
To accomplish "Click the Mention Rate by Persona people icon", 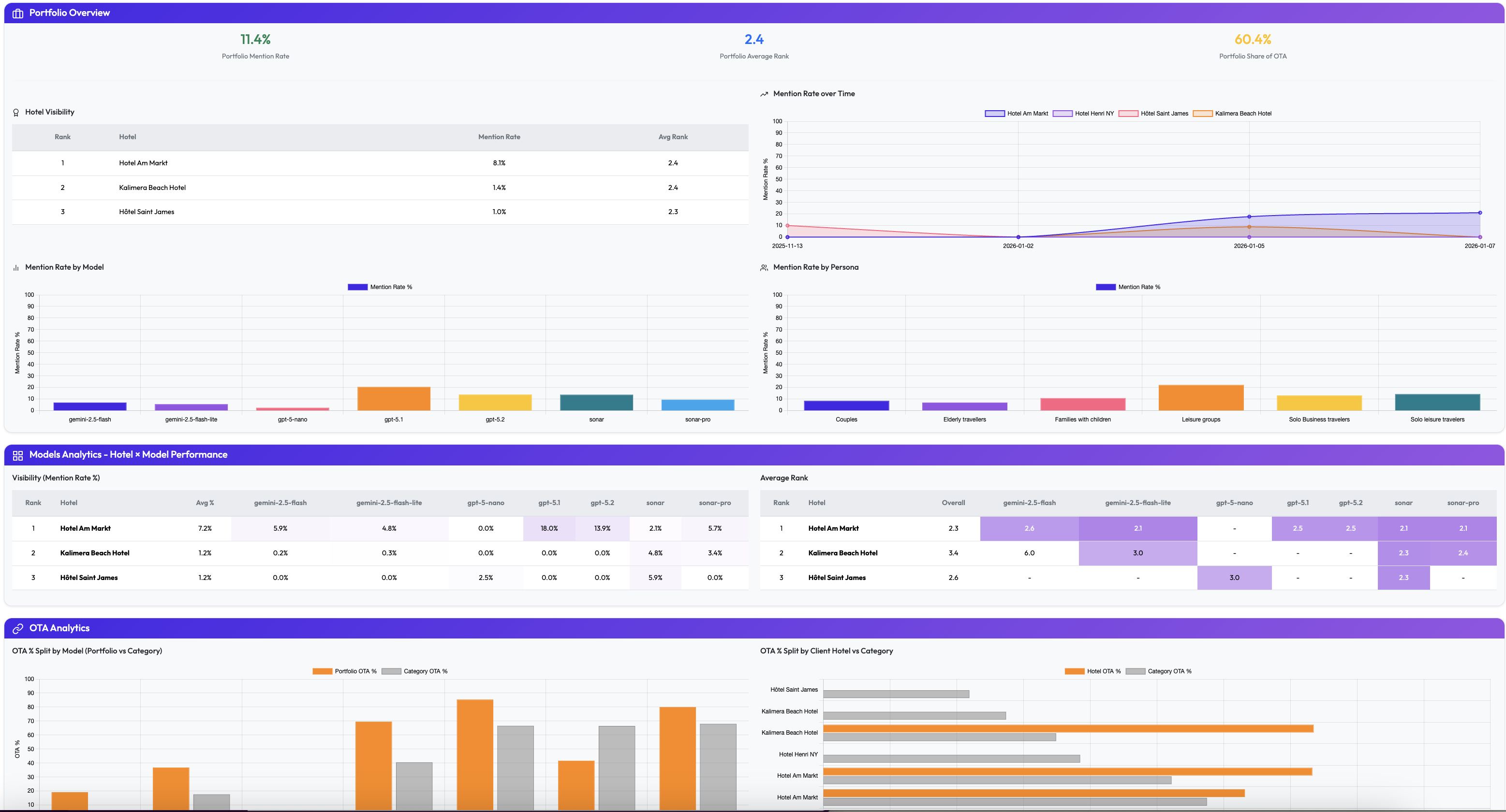I will [x=764, y=268].
